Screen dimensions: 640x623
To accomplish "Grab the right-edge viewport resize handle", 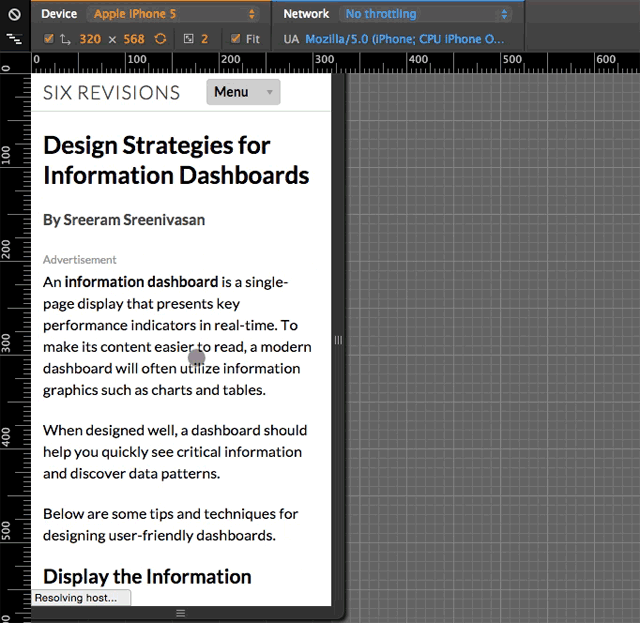I will pyautogui.click(x=338, y=340).
